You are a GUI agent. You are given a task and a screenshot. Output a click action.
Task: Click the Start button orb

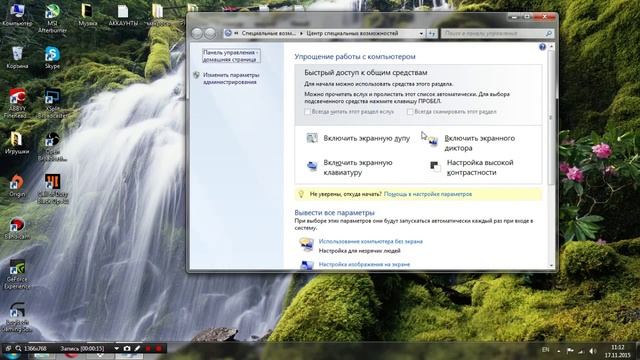(12, 356)
